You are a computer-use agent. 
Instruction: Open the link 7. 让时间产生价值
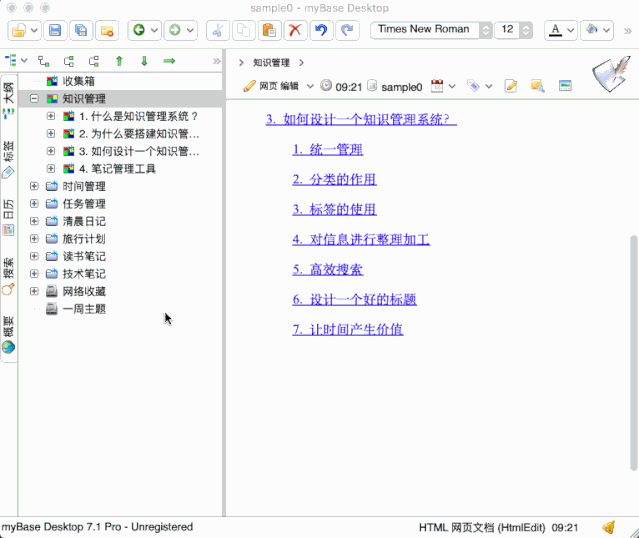(x=348, y=329)
